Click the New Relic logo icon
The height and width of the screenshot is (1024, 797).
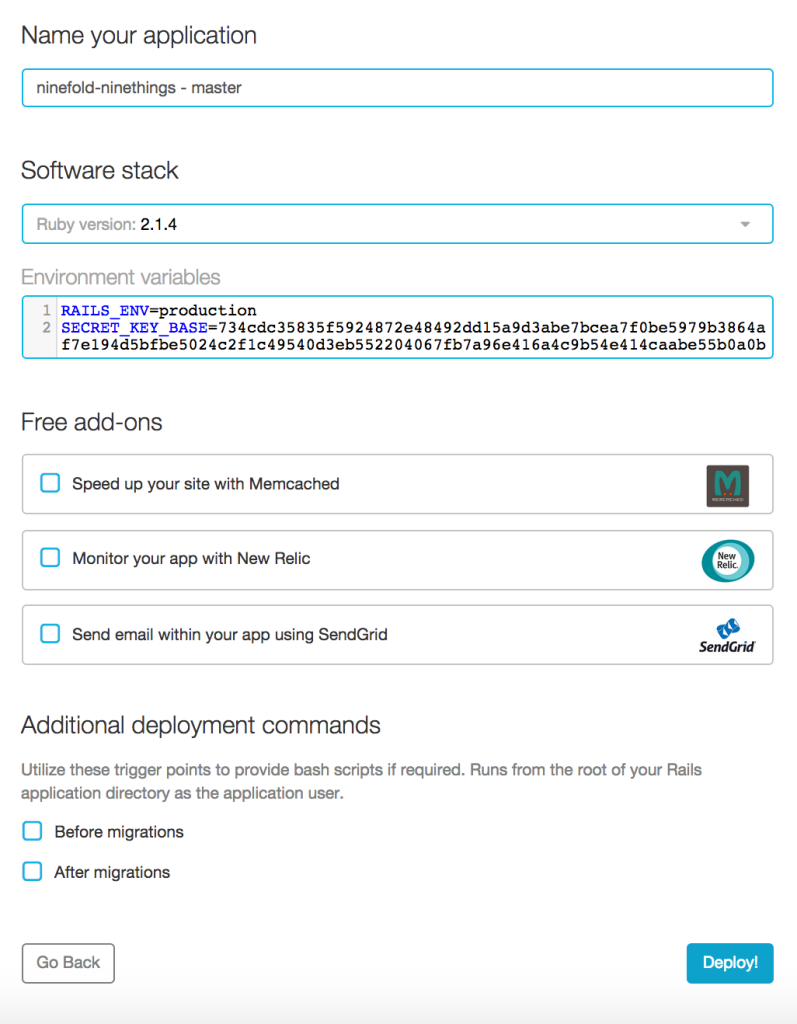[728, 560]
